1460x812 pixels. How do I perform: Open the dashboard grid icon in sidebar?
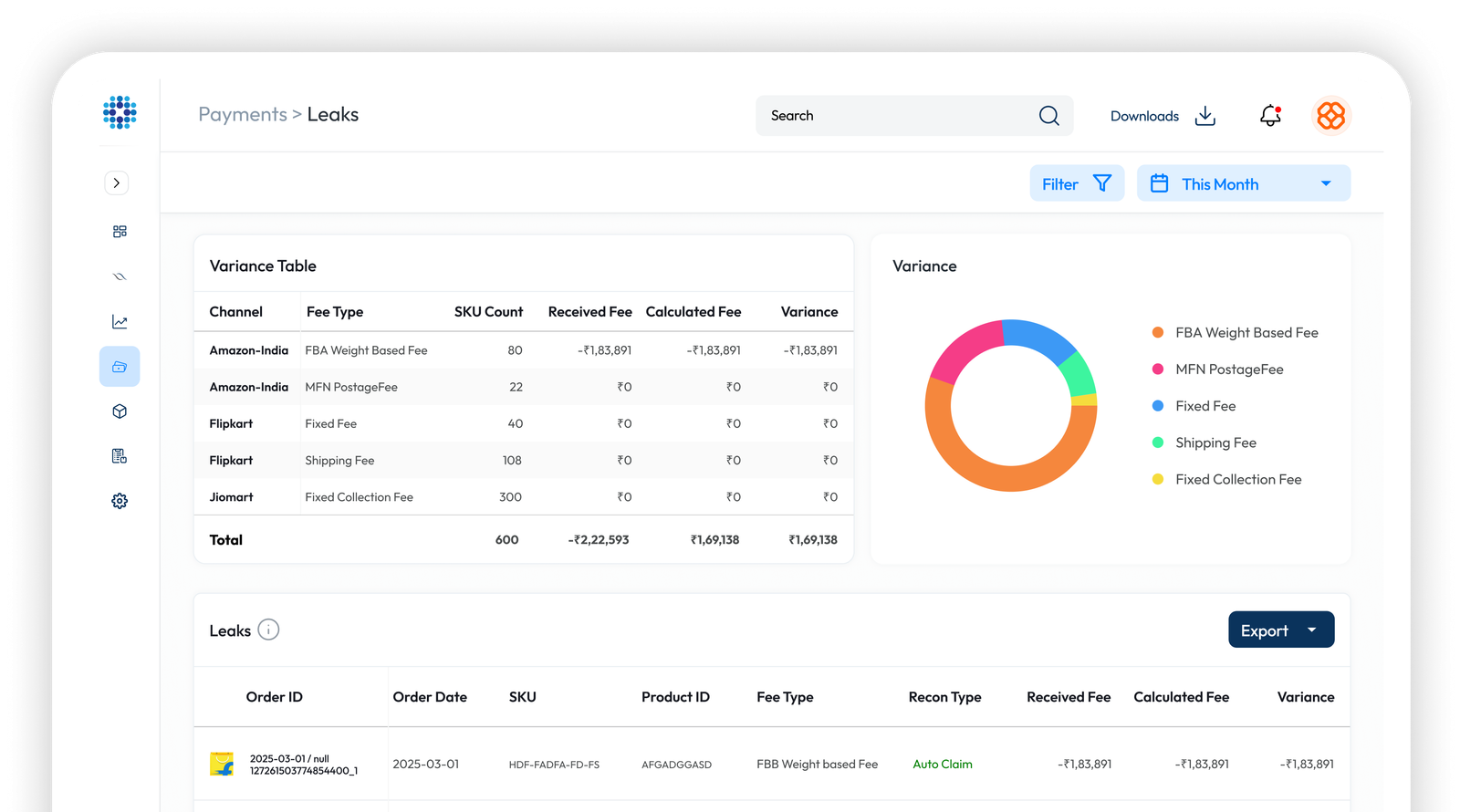[120, 232]
